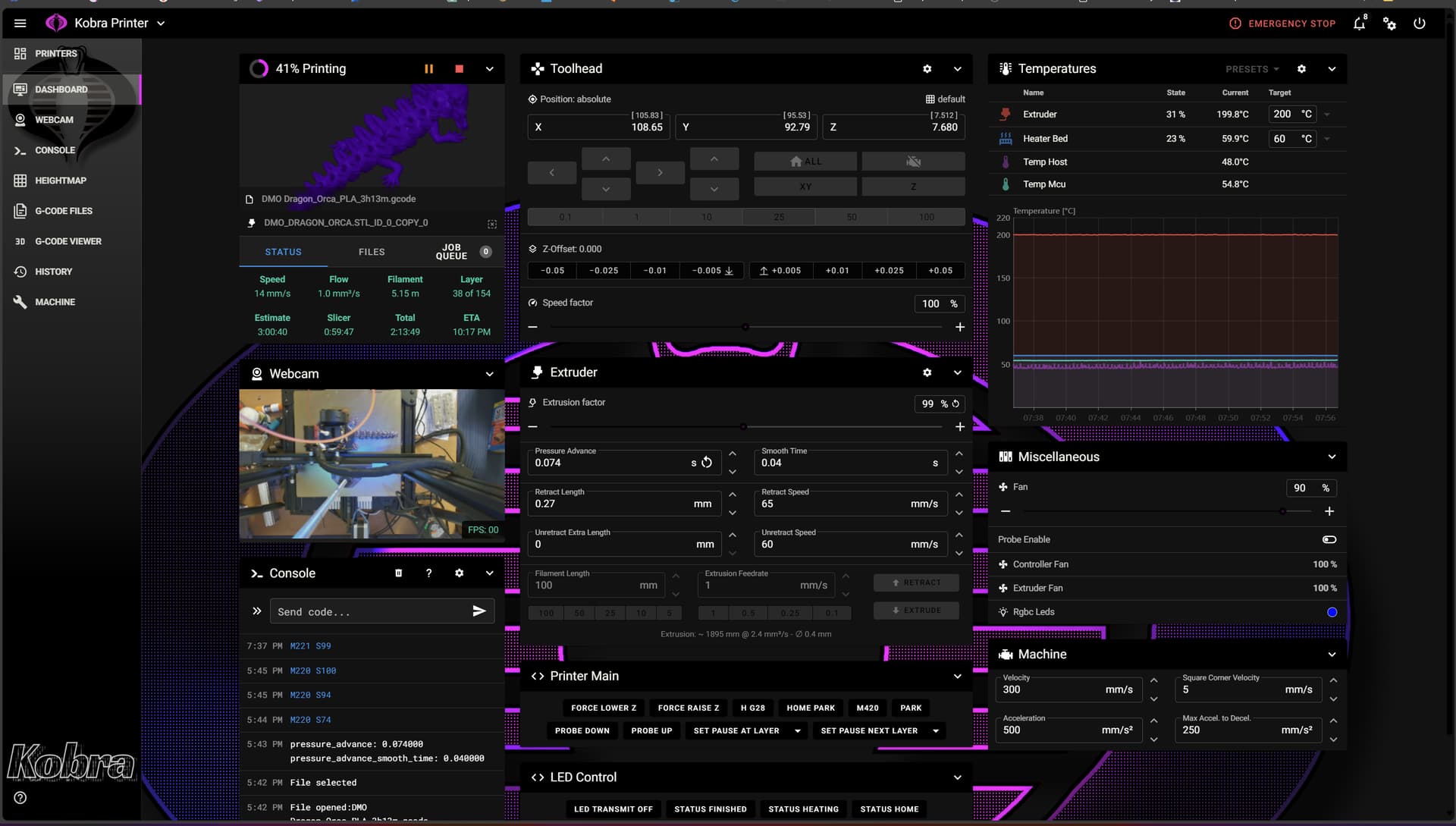
Task: Open Set Pause At Layer dropdown arrow
Action: (x=798, y=731)
